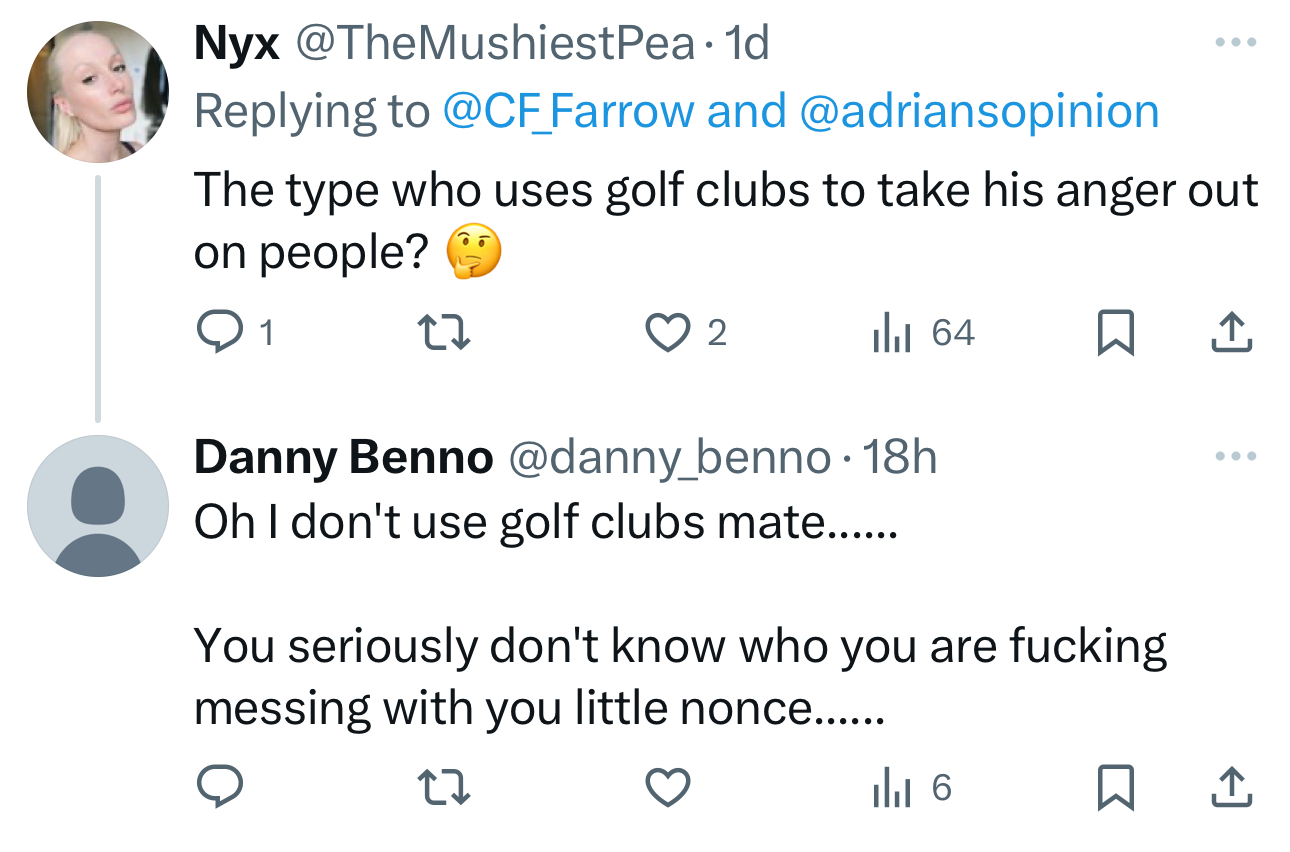This screenshot has width=1290, height=852.
Task: Bookmark Nyx's tweet
Action: [1115, 333]
